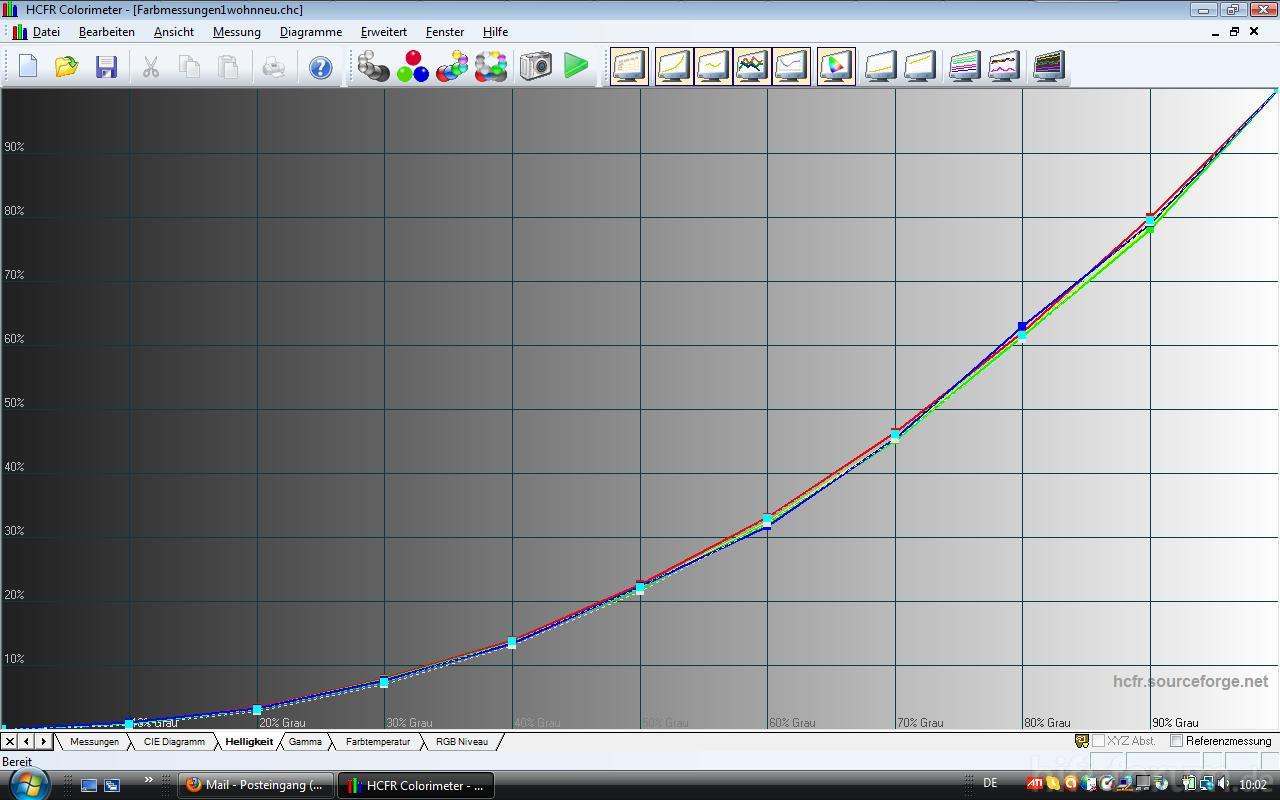The height and width of the screenshot is (800, 1280).
Task: Save the file with the floppy disk icon
Action: (106, 67)
